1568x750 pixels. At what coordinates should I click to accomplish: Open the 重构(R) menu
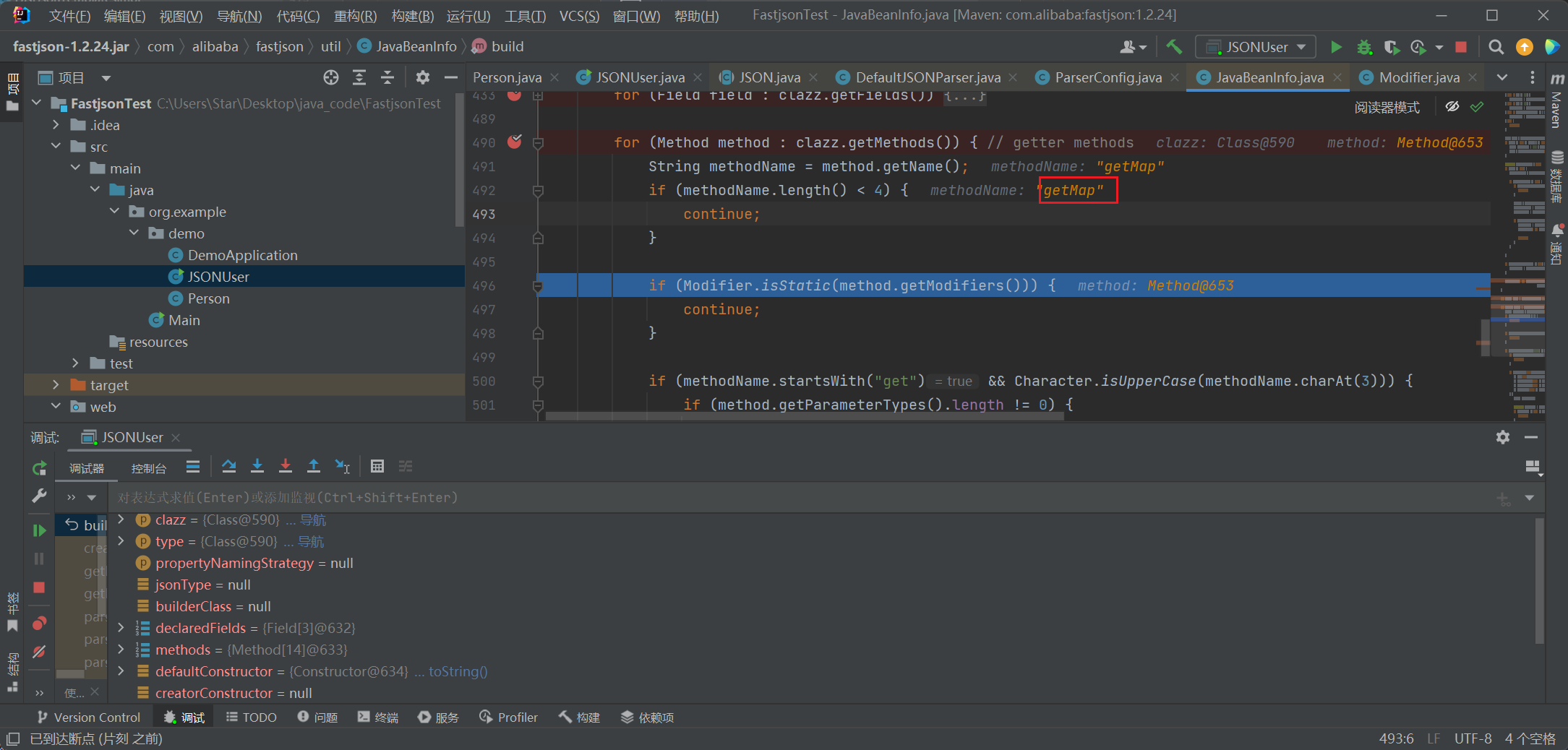[x=355, y=16]
